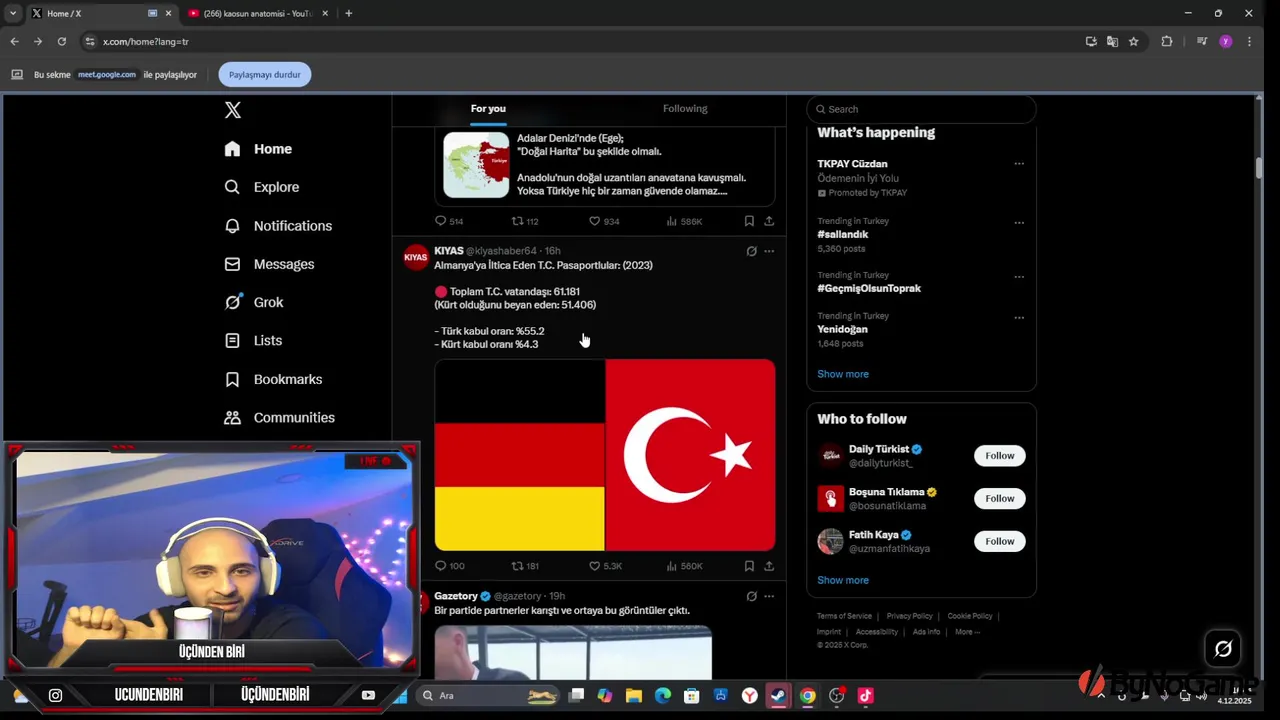Open the Chrome three-dot menu
The height and width of the screenshot is (720, 1280).
[1248, 42]
